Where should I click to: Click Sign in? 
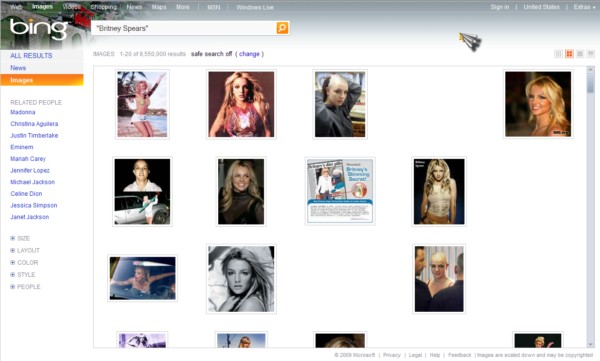500,7
